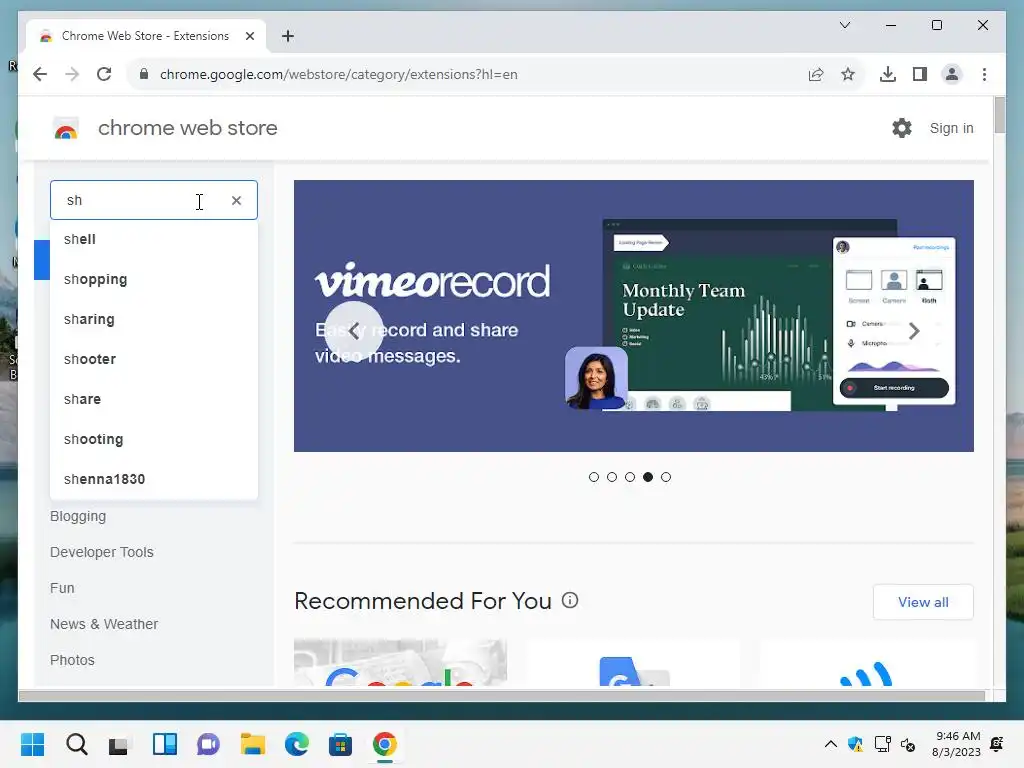Open web store settings gear

coord(902,128)
